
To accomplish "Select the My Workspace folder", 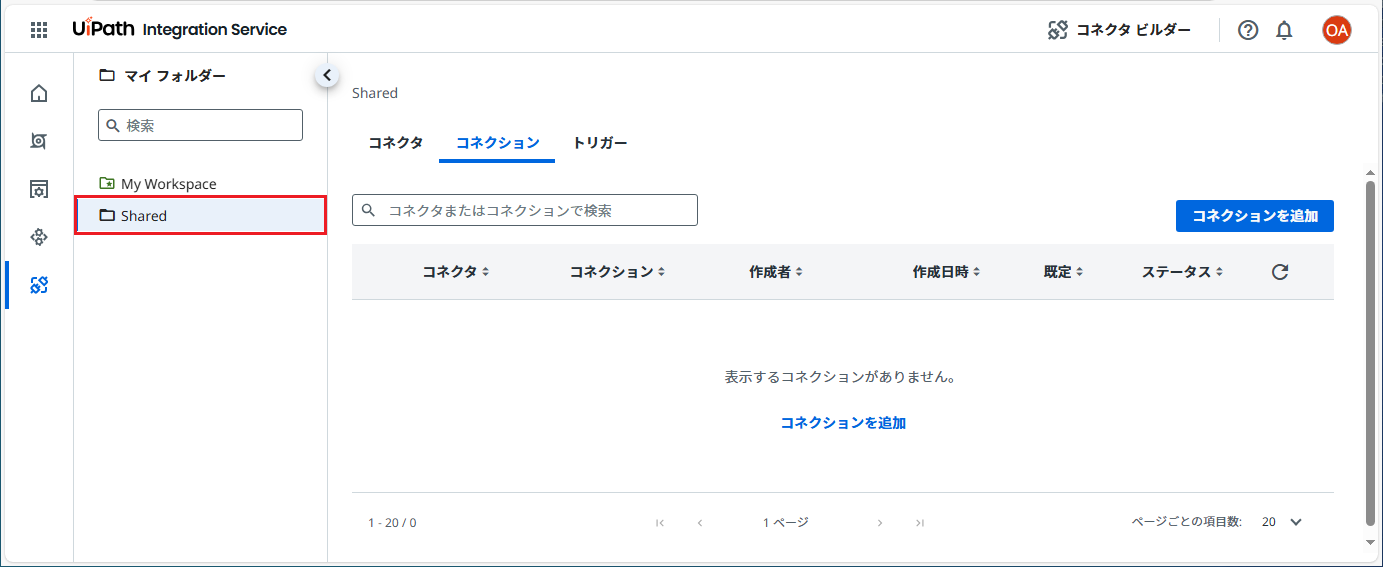I will (200, 184).
